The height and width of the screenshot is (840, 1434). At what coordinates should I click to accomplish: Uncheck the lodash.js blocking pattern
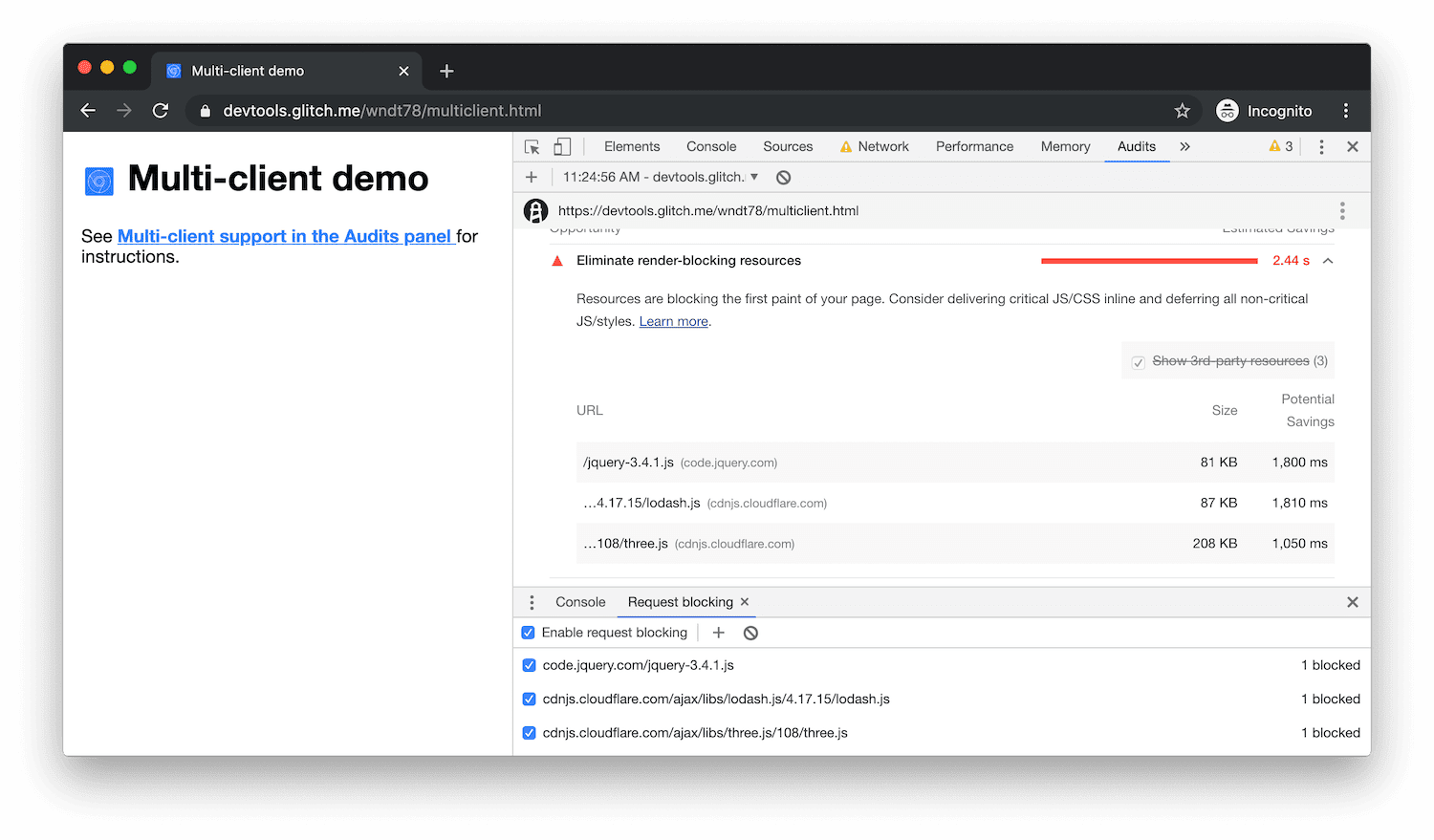click(529, 700)
